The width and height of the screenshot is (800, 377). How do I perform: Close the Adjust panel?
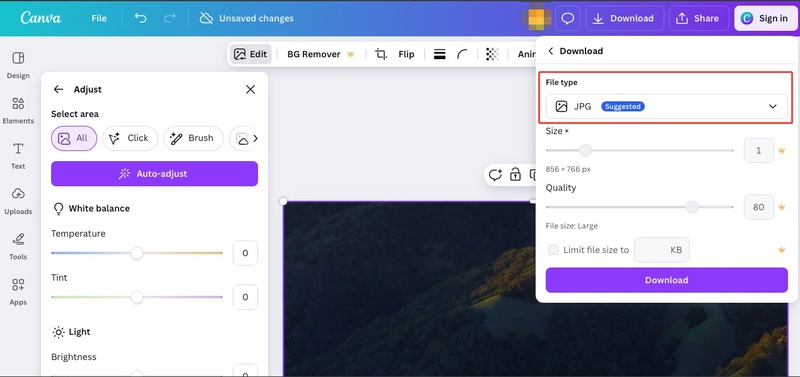coord(250,89)
